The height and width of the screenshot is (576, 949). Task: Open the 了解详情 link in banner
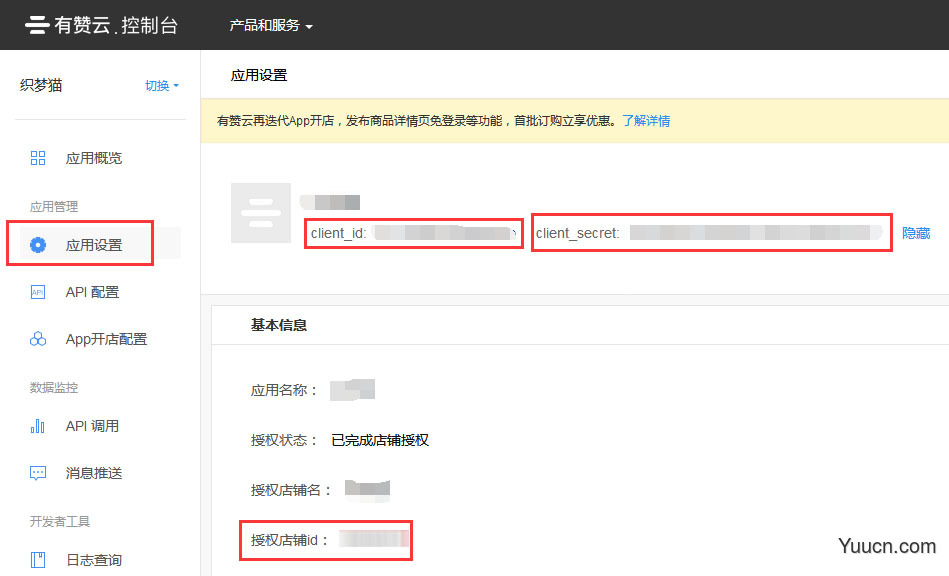[646, 121]
